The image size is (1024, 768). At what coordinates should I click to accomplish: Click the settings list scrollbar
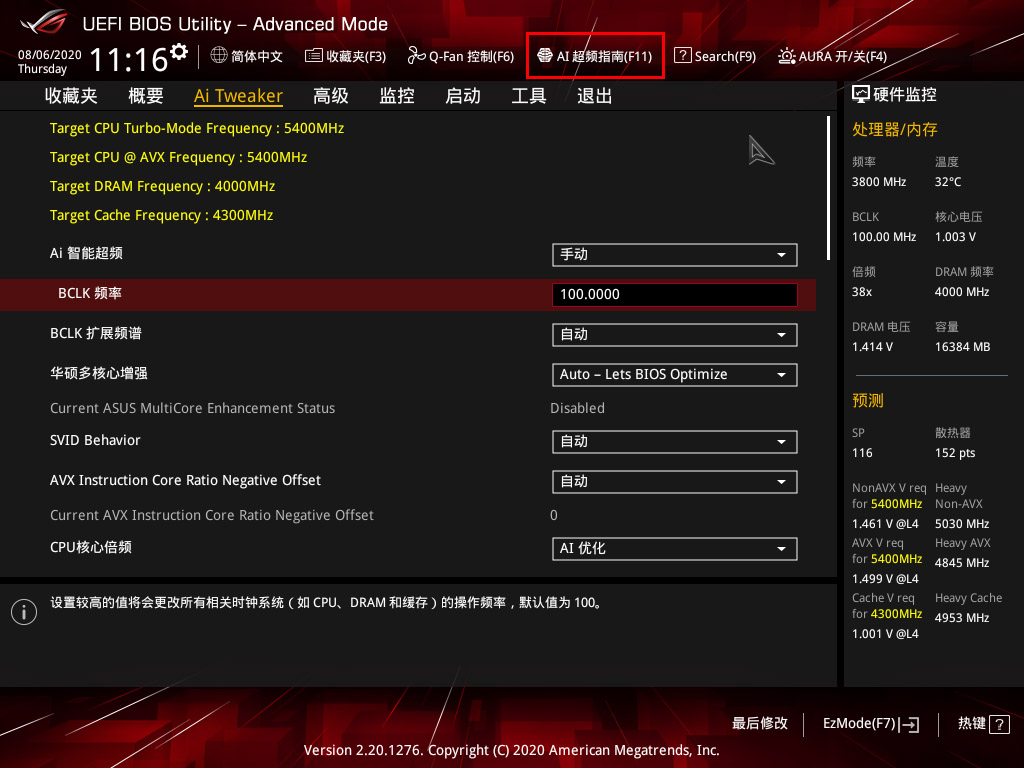tap(828, 188)
